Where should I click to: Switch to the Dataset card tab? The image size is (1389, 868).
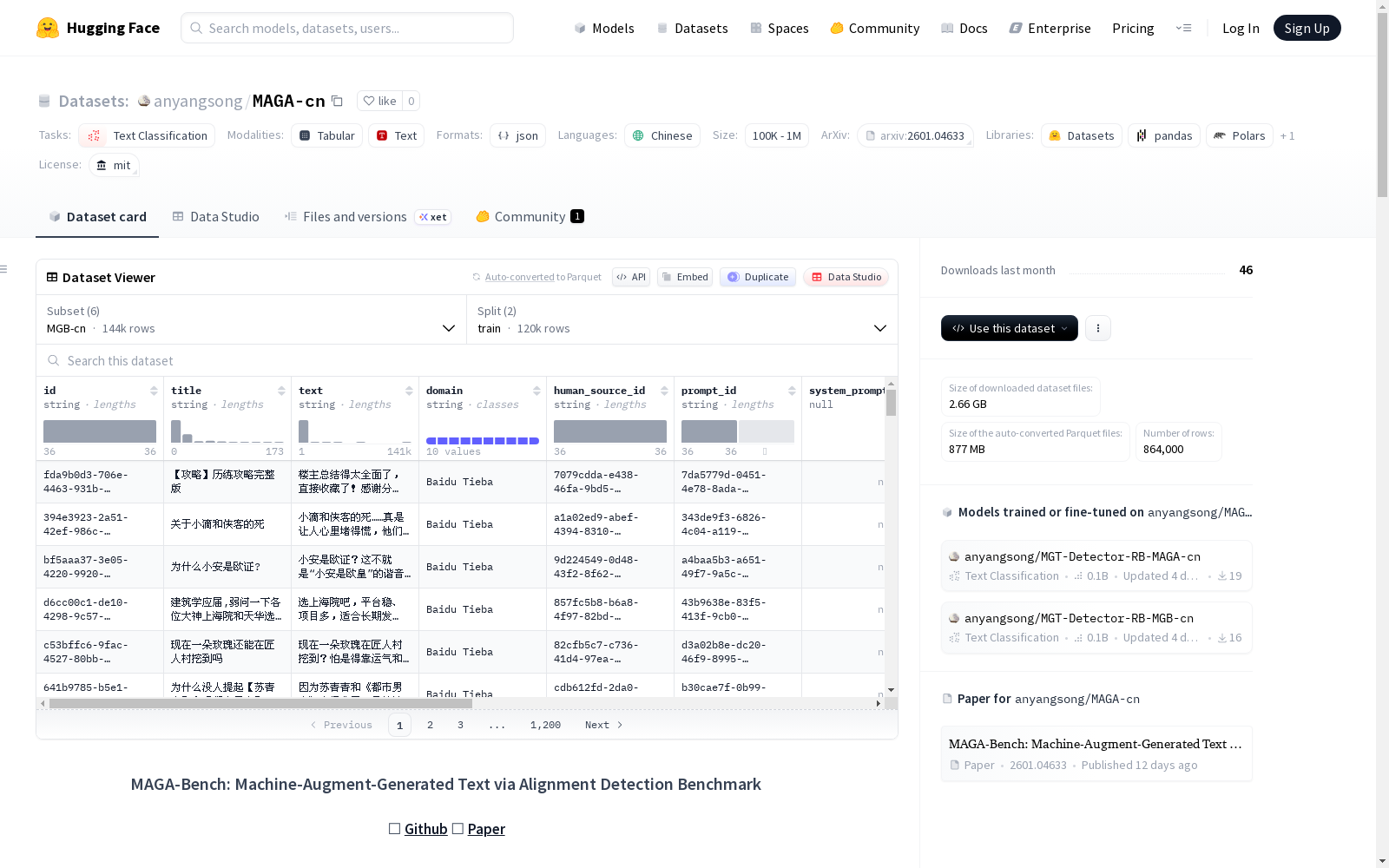pos(97,217)
